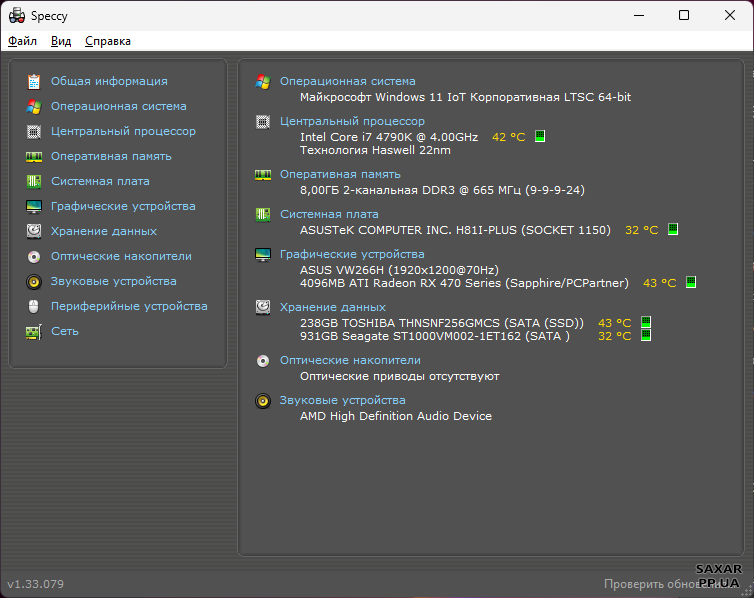Screen dimensions: 754x598
Task: Open Оперативная память sidebar section
Action: coord(111,156)
